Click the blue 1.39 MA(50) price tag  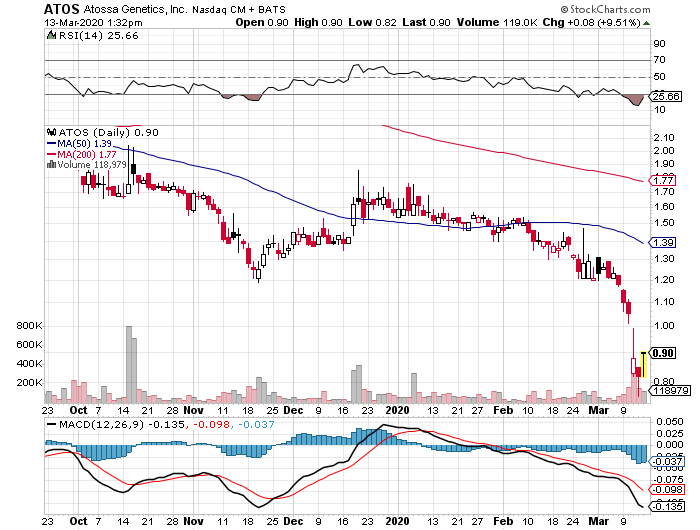coord(663,243)
